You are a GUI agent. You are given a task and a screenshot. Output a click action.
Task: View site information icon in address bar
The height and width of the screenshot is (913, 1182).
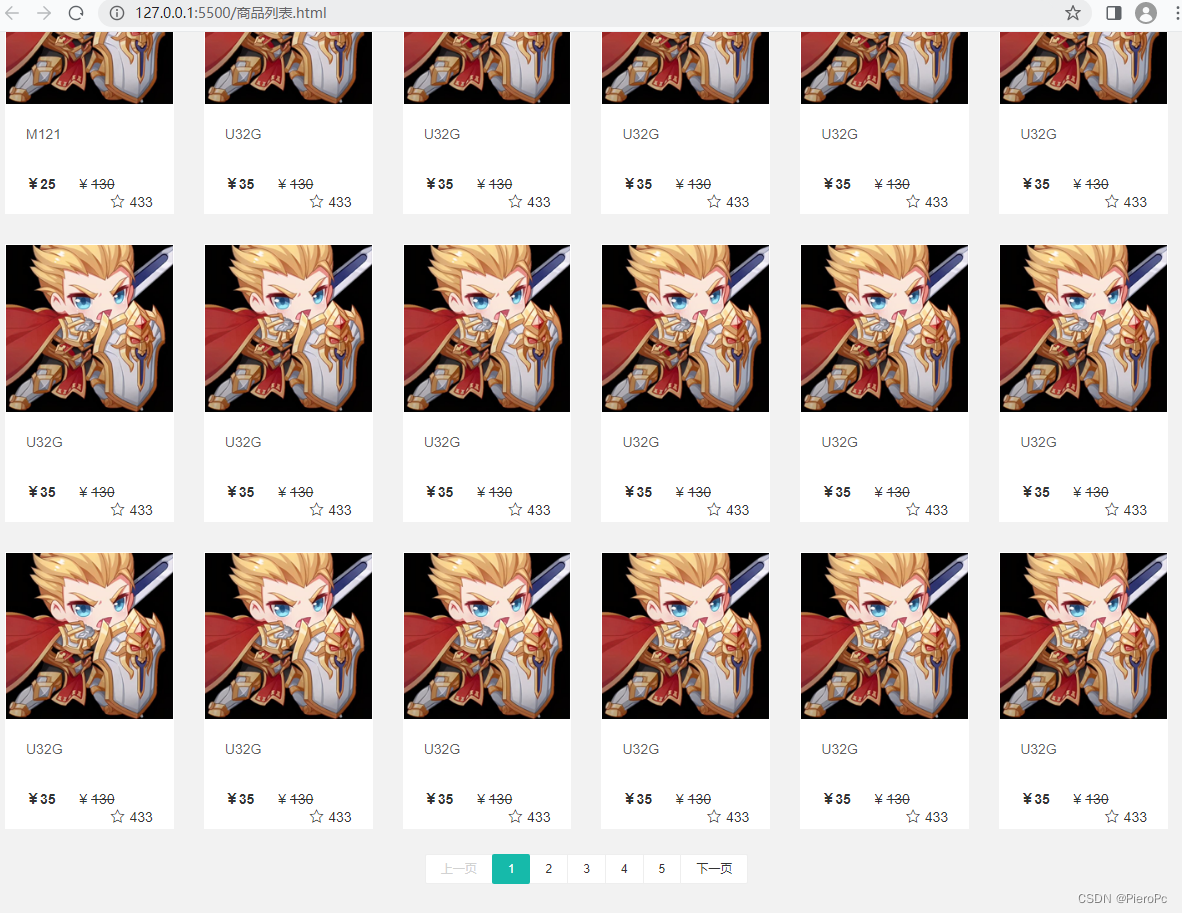(x=117, y=13)
